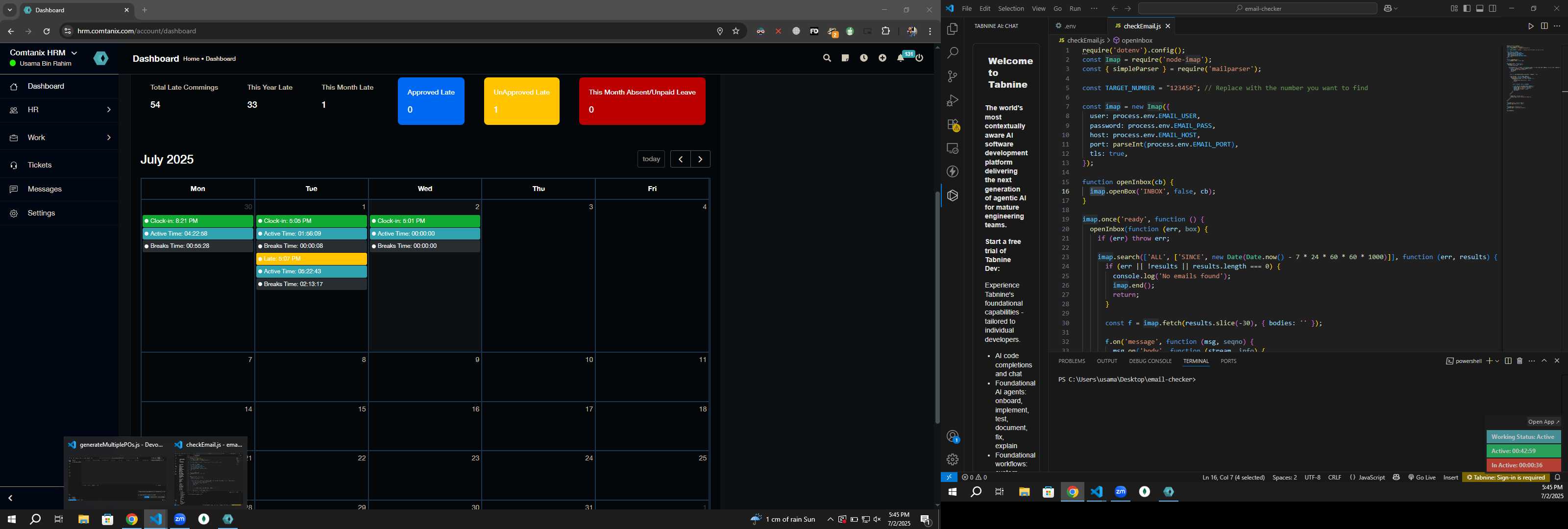Viewport: 1568px width, 529px height.
Task: Split the powershell terminal
Action: 1508,361
